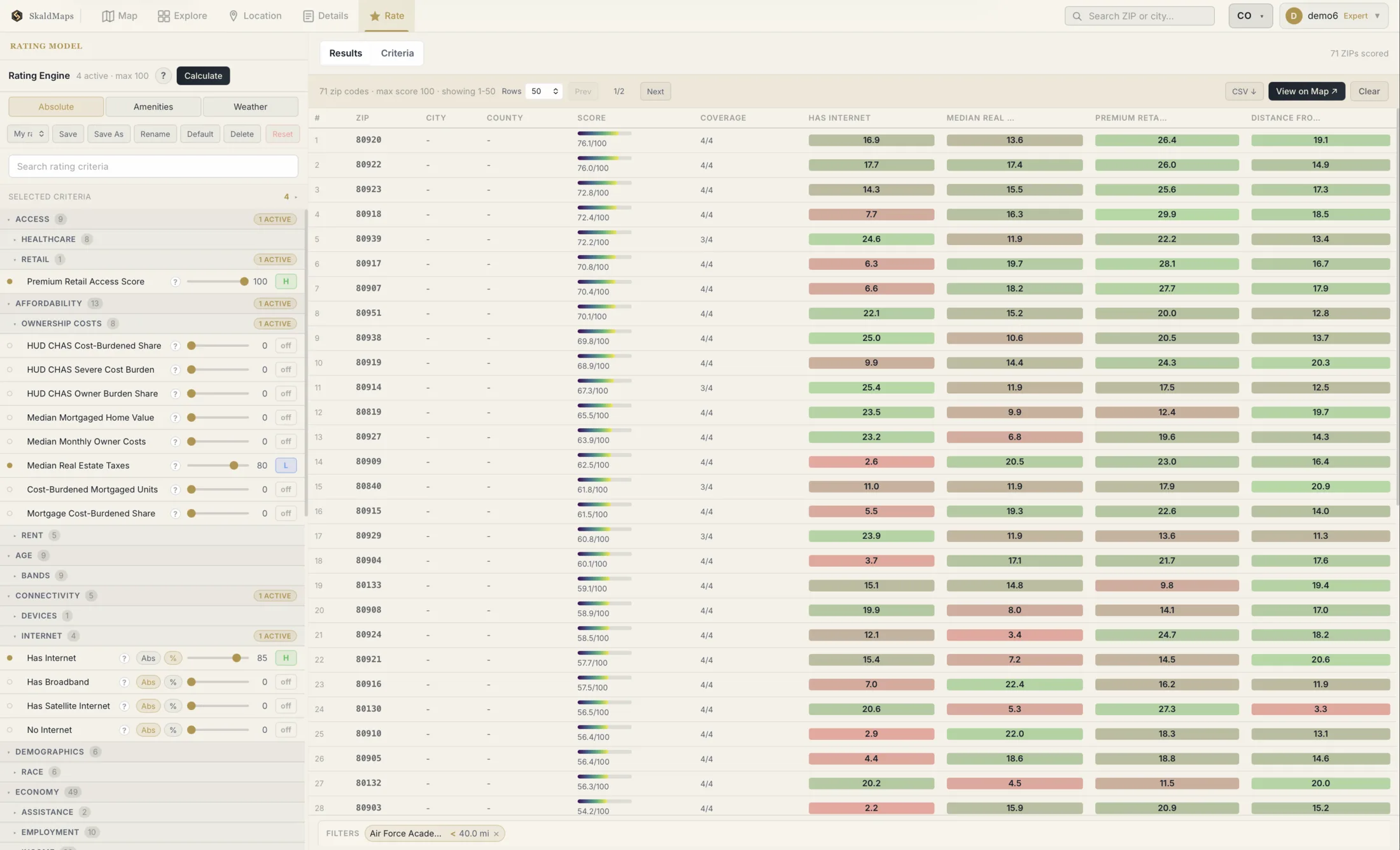
Task: Toggle HUD CHAS Cost-Burdened Share off switch
Action: [x=286, y=346]
